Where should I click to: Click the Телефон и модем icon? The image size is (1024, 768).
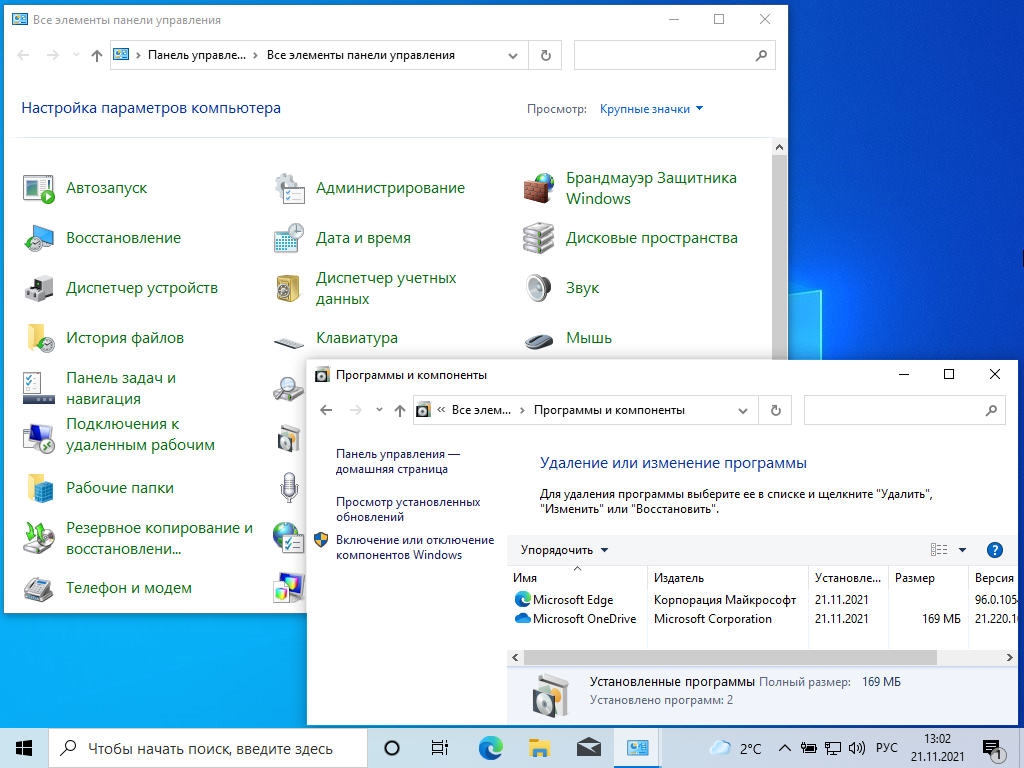tap(39, 588)
